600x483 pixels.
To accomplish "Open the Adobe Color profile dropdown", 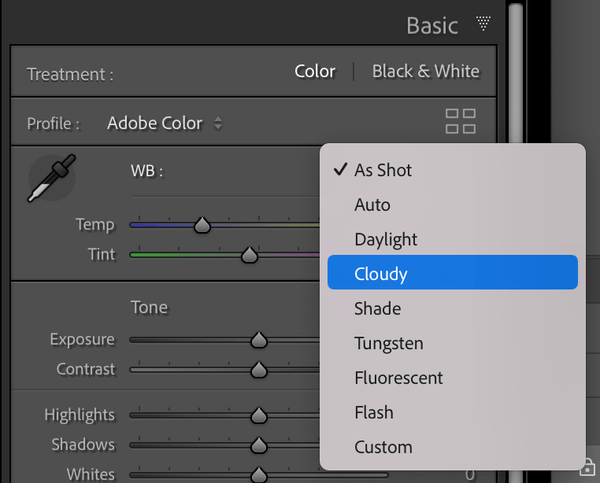I will click(165, 123).
